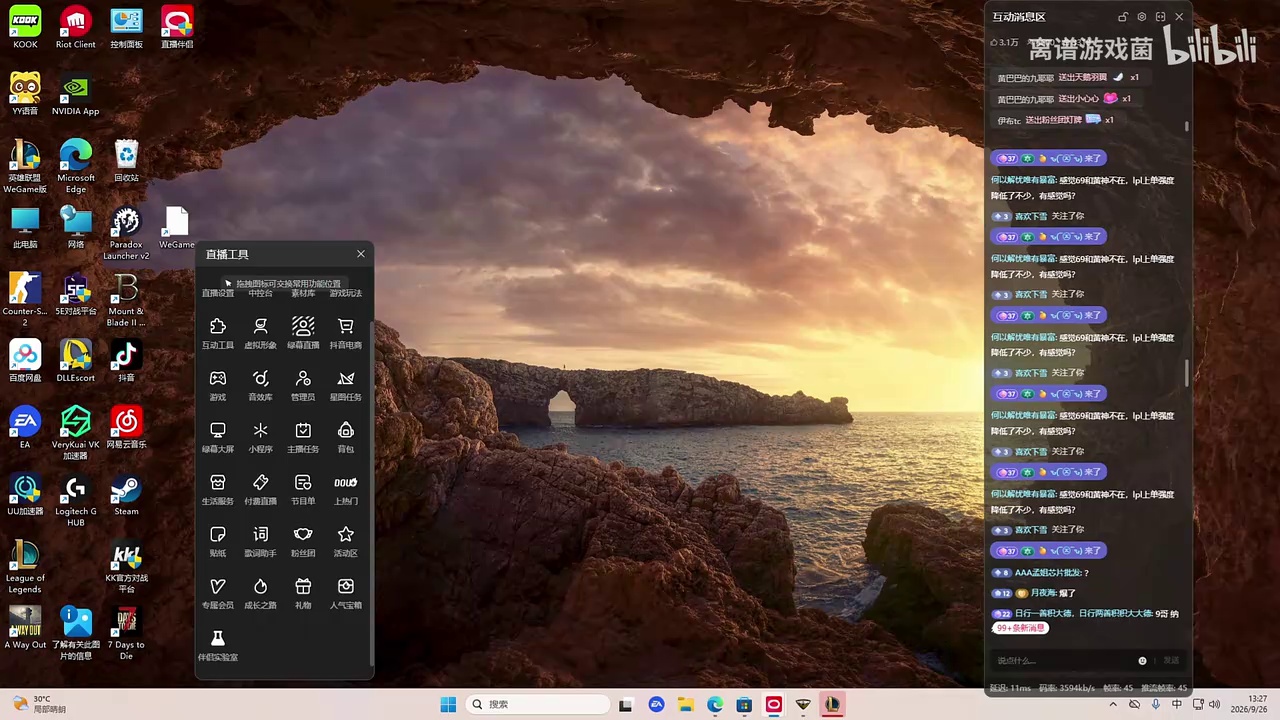This screenshot has width=1280, height=720.
Task: Open the 生活服务 tool
Action: click(218, 489)
